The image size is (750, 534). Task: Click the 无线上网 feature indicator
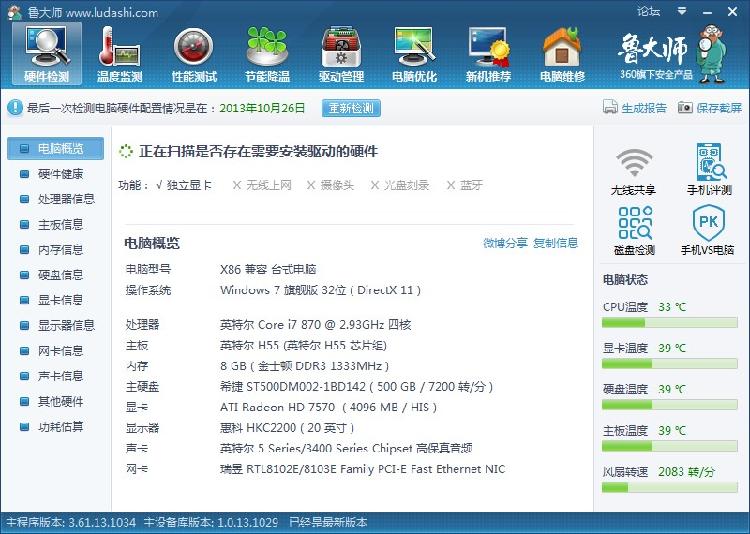coord(262,185)
